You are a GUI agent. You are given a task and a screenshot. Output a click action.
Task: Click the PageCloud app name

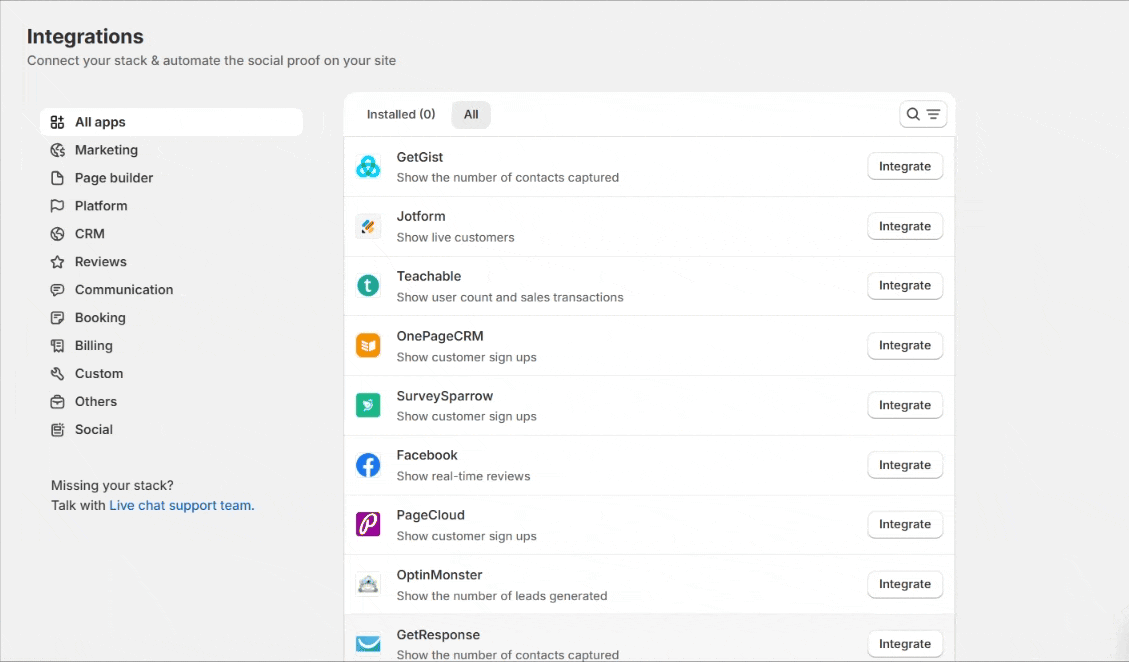(x=431, y=515)
